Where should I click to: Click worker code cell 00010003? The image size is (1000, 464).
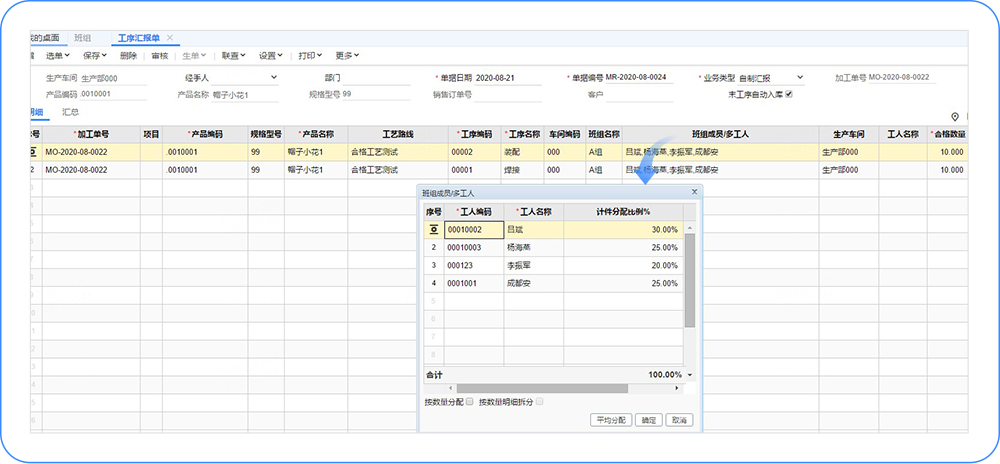[474, 247]
